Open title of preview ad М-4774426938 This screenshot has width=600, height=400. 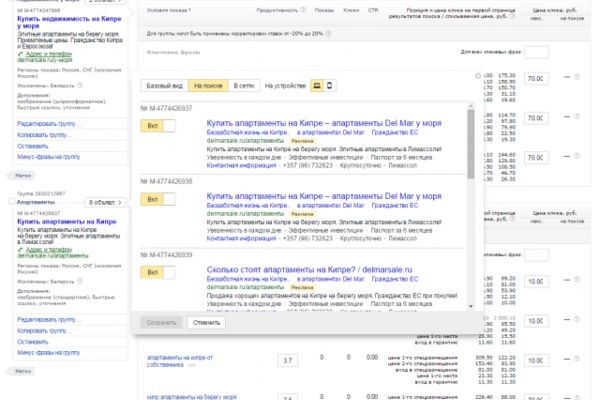324,196
